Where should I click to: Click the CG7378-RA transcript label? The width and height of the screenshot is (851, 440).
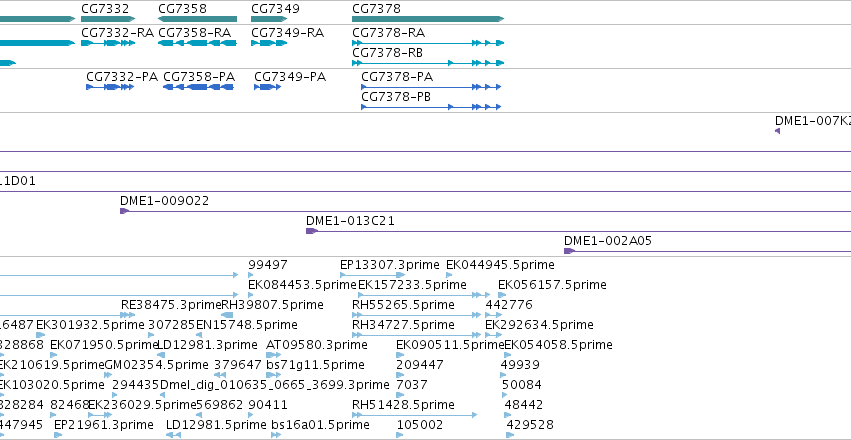point(389,33)
